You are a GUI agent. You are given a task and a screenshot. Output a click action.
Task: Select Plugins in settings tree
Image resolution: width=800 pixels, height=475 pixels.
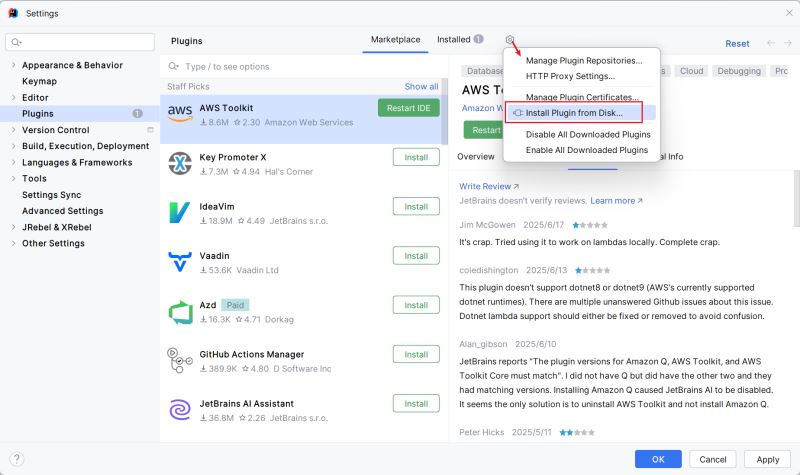tap(80, 113)
